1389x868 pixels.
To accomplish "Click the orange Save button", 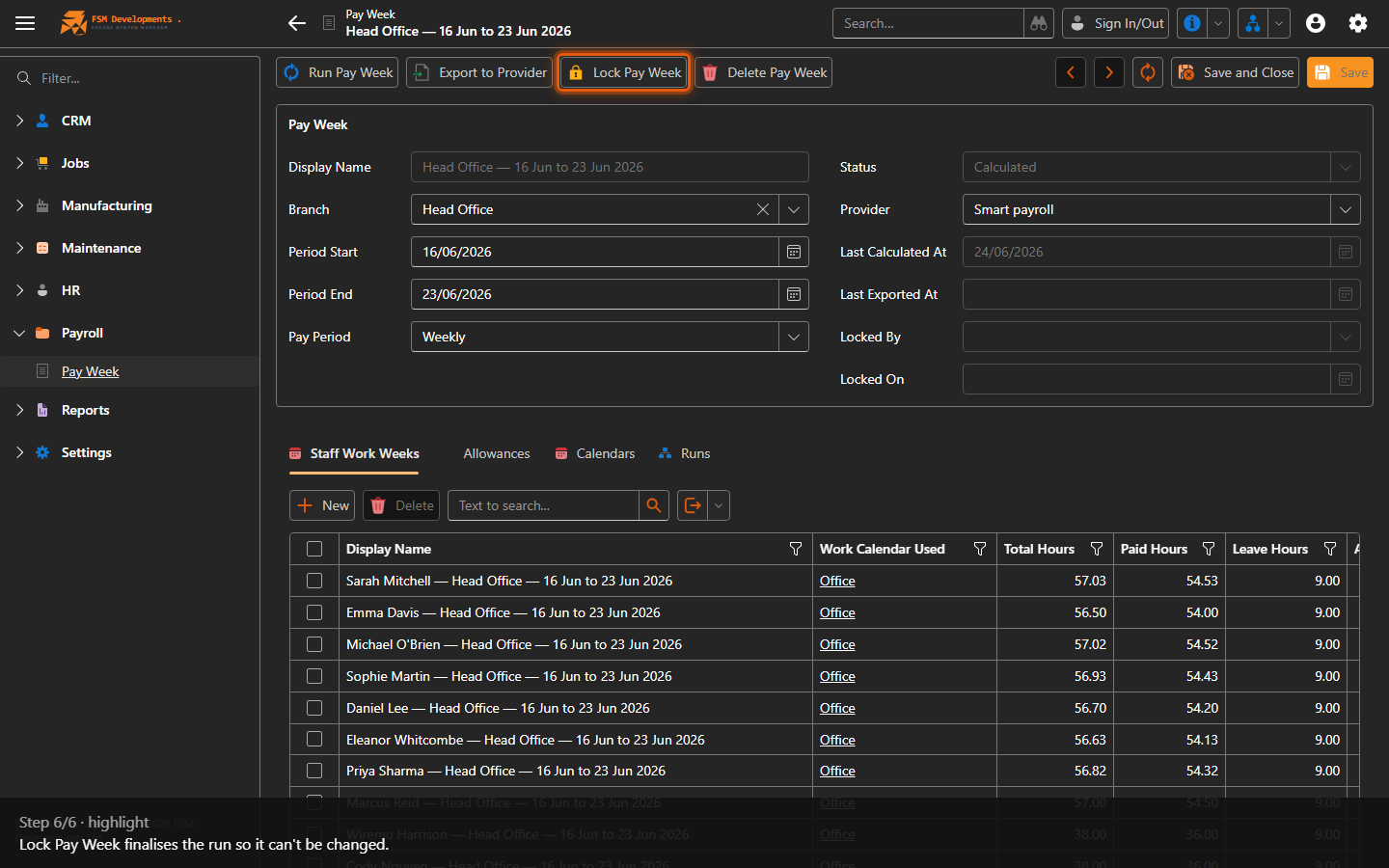I will pos(1340,72).
